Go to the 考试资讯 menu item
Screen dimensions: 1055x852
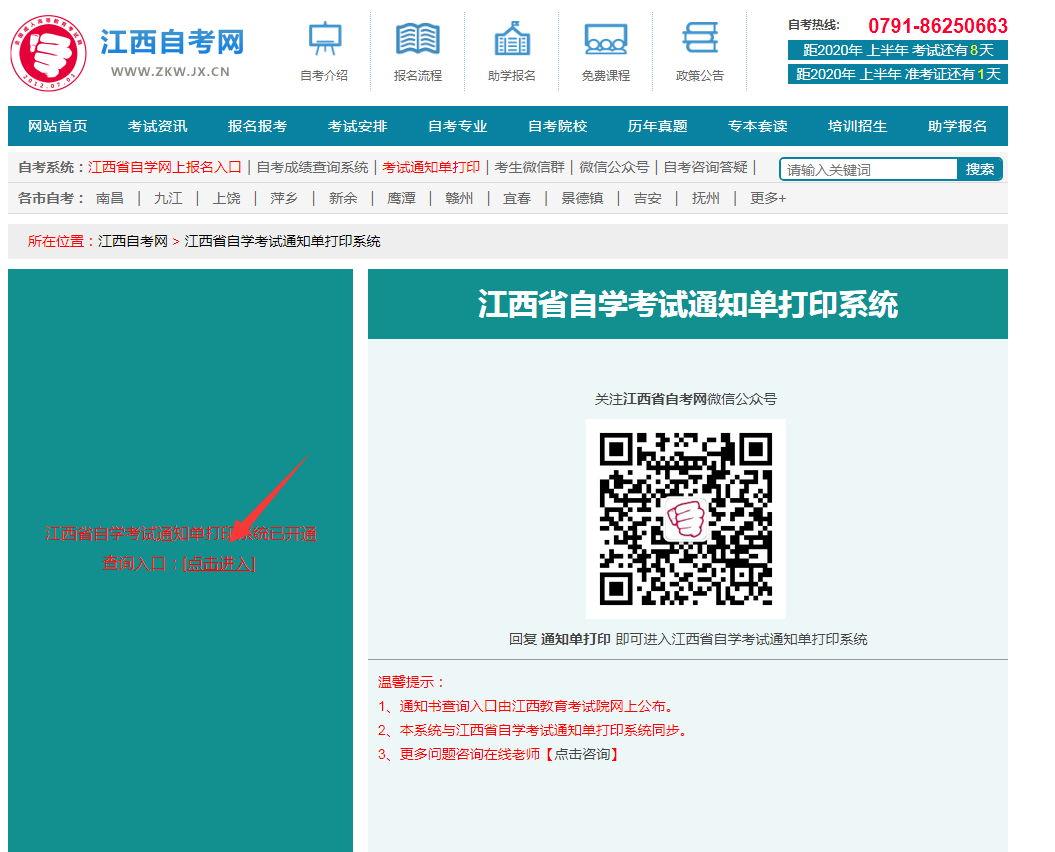tap(158, 126)
